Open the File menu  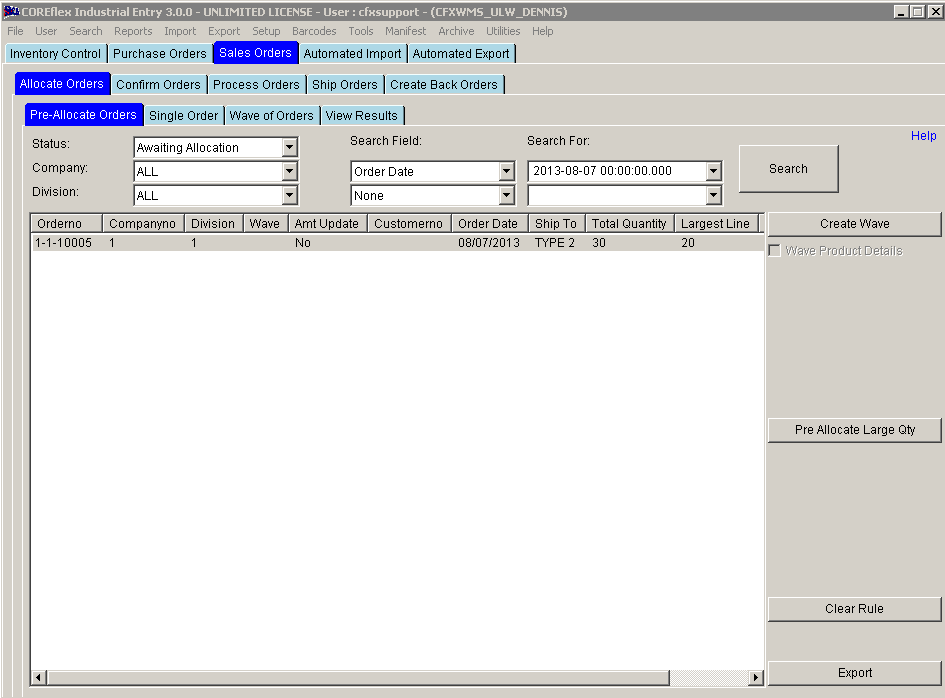[15, 31]
